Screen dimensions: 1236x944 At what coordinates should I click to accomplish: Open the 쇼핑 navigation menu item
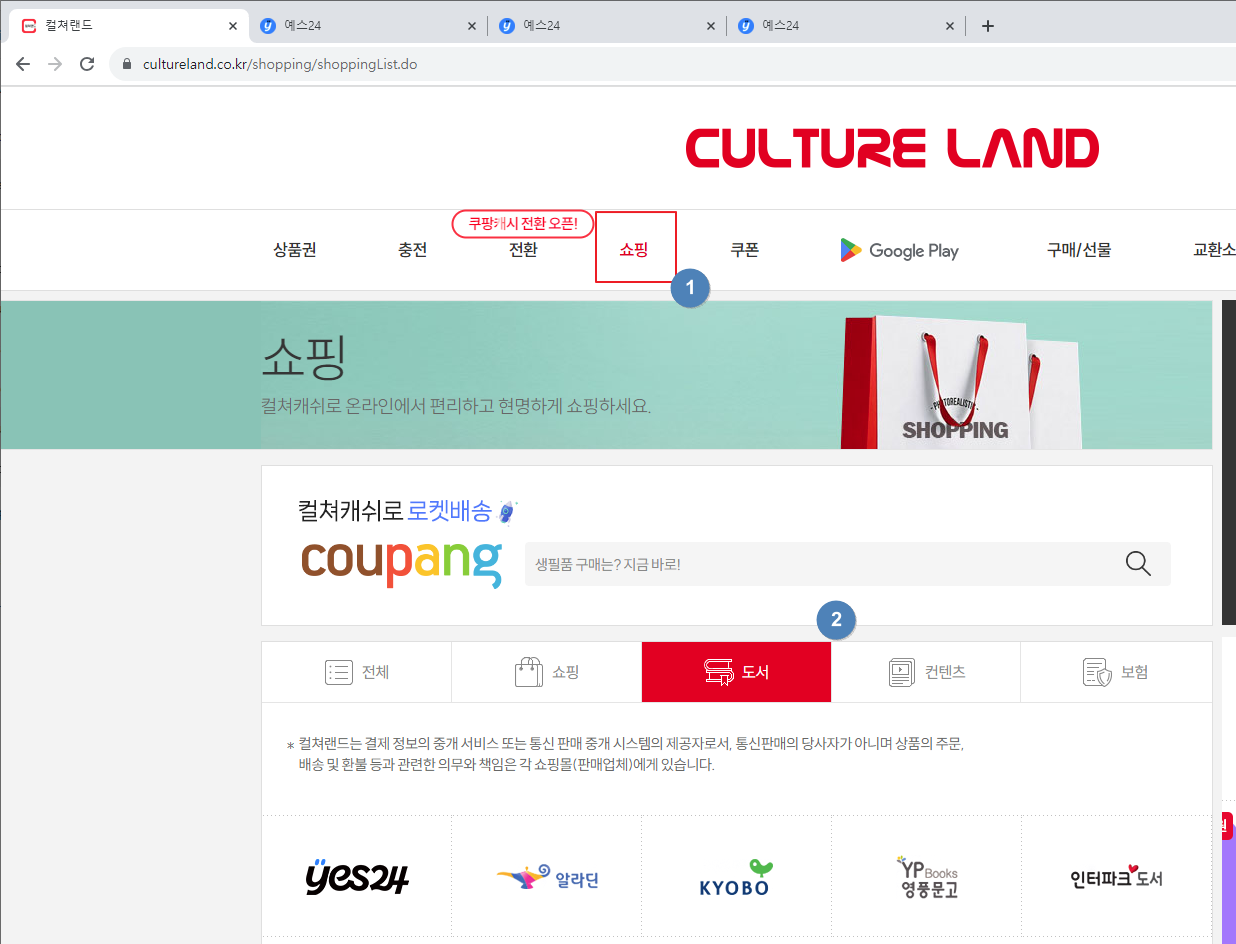click(x=634, y=250)
